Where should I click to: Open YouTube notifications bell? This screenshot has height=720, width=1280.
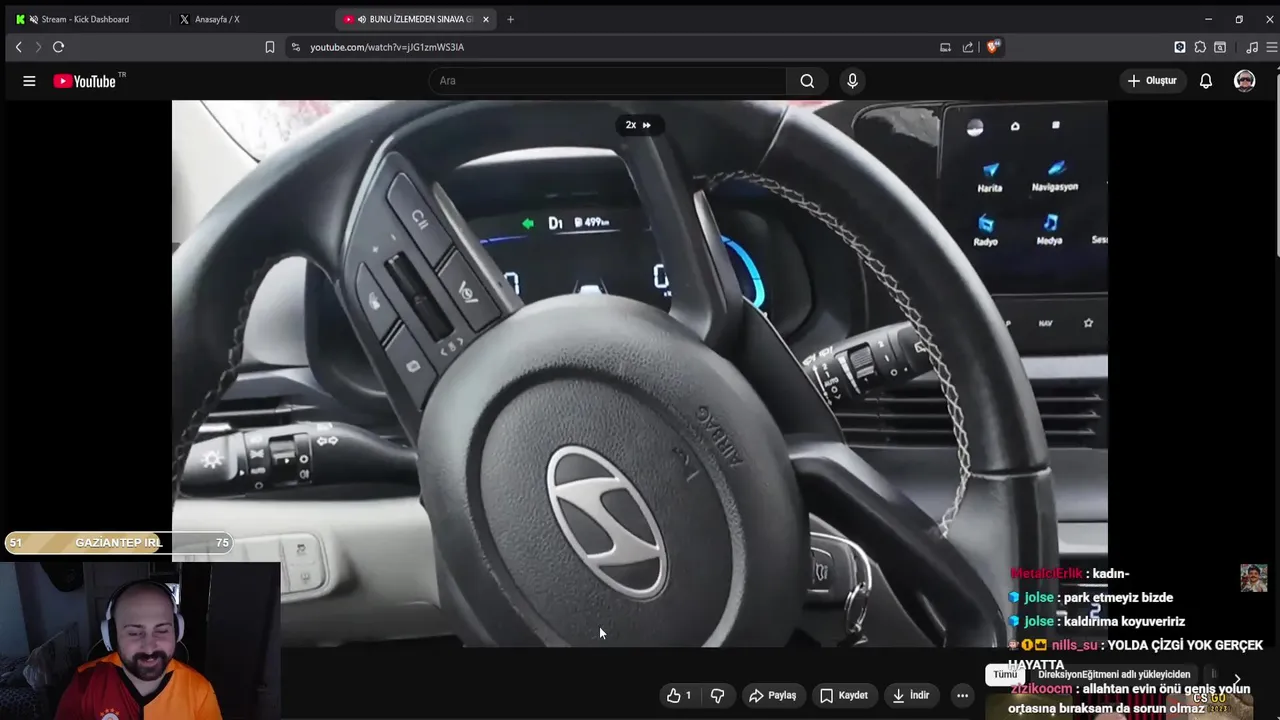(1206, 81)
